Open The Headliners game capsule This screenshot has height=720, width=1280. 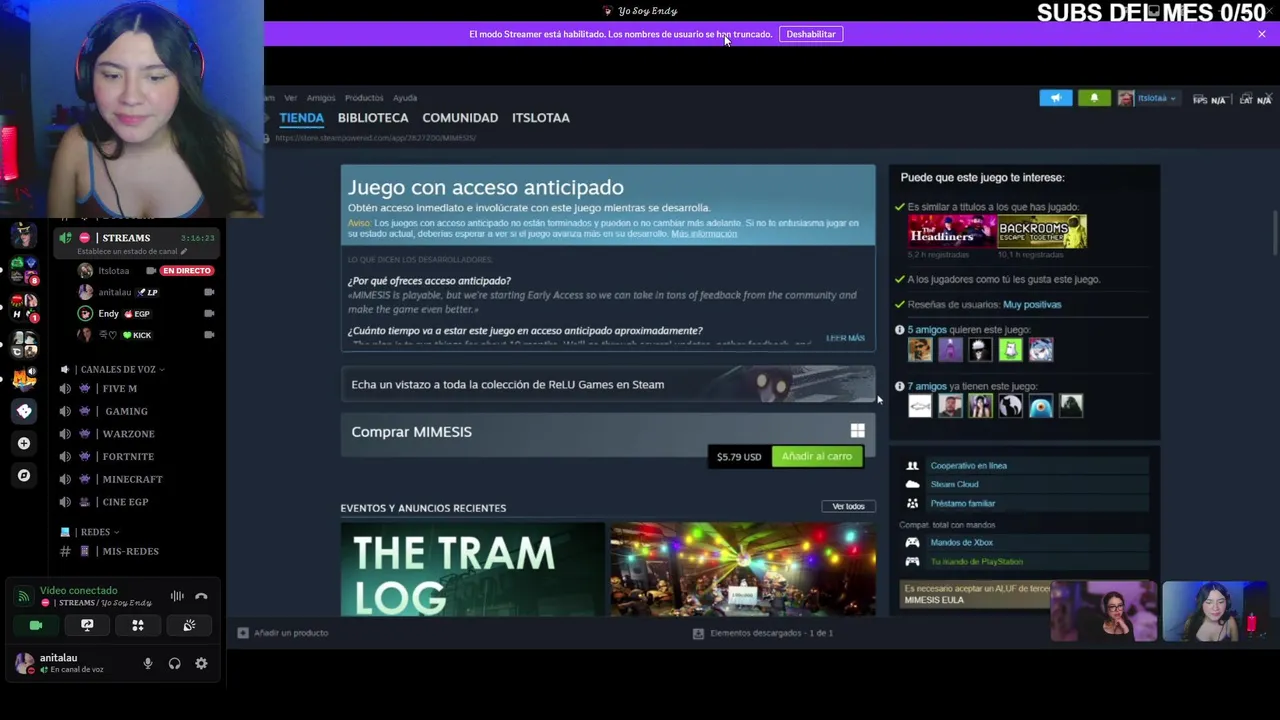(952, 232)
